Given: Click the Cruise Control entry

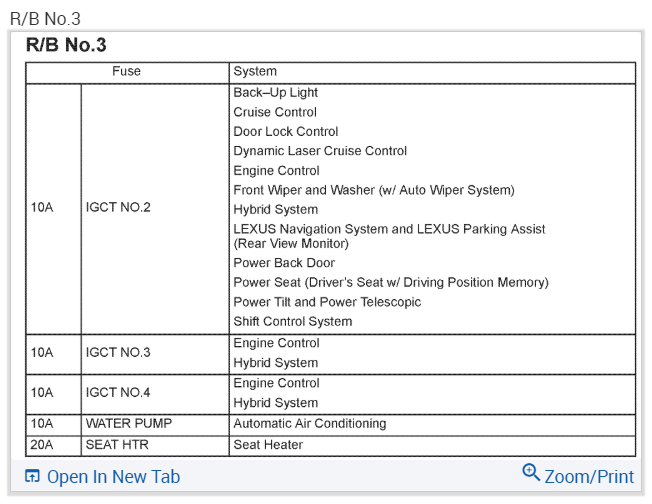Looking at the screenshot, I should 275,112.
